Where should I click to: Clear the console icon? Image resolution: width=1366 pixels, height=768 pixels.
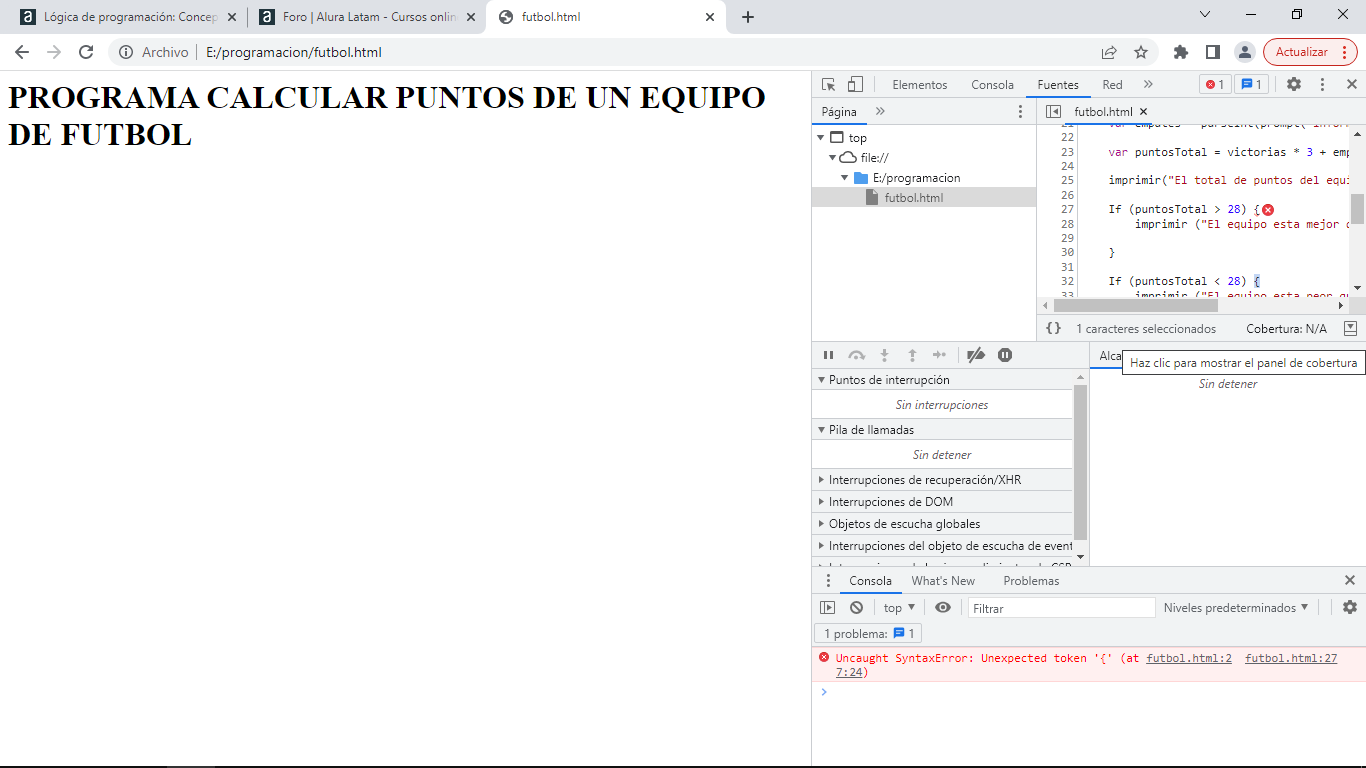(856, 607)
